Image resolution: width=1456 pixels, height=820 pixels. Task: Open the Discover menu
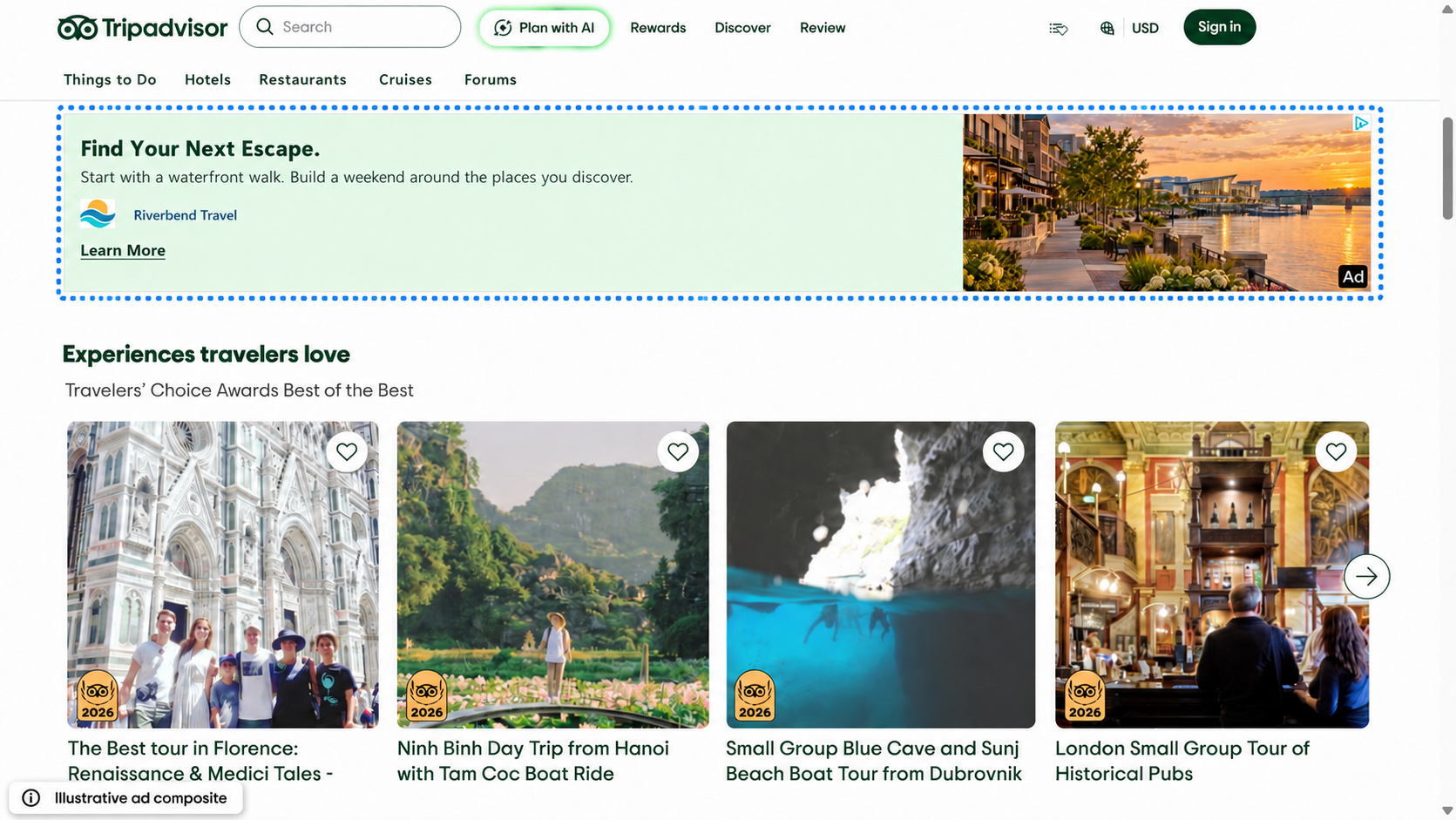742,28
